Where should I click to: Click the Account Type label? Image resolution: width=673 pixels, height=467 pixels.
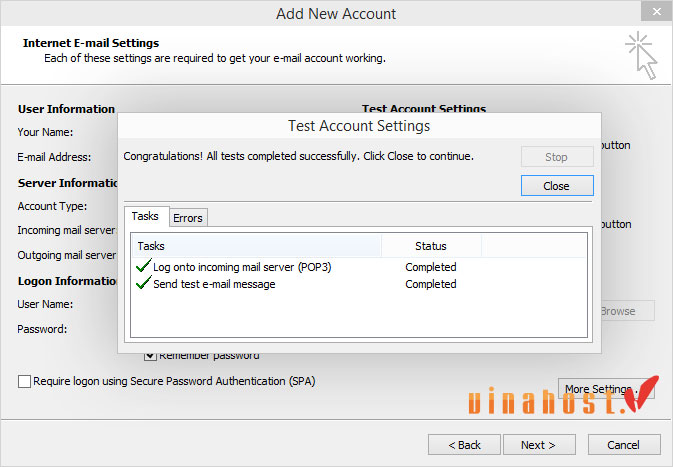(x=52, y=206)
